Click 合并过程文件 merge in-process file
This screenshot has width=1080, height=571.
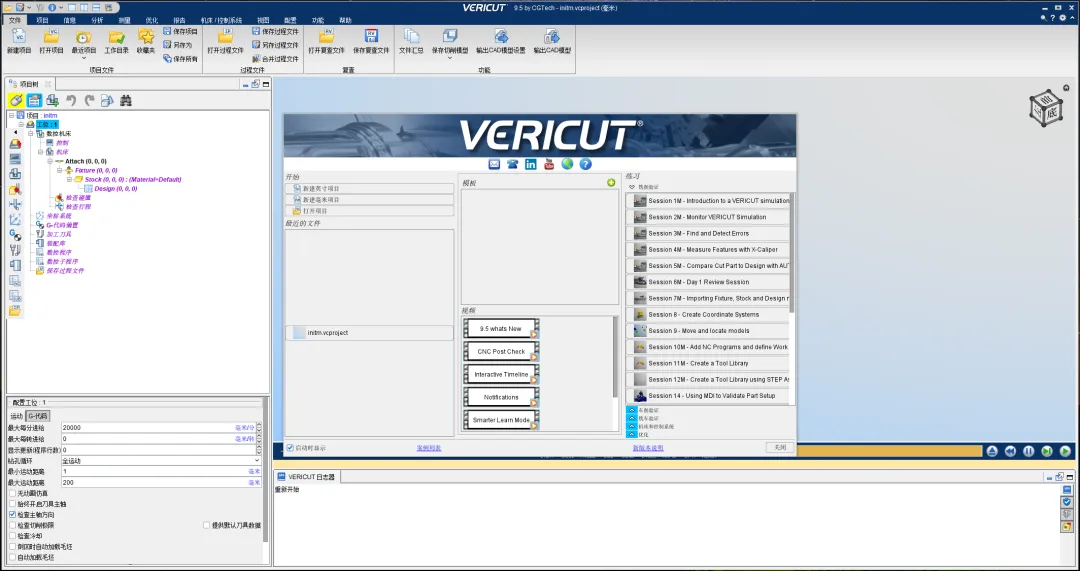point(275,59)
